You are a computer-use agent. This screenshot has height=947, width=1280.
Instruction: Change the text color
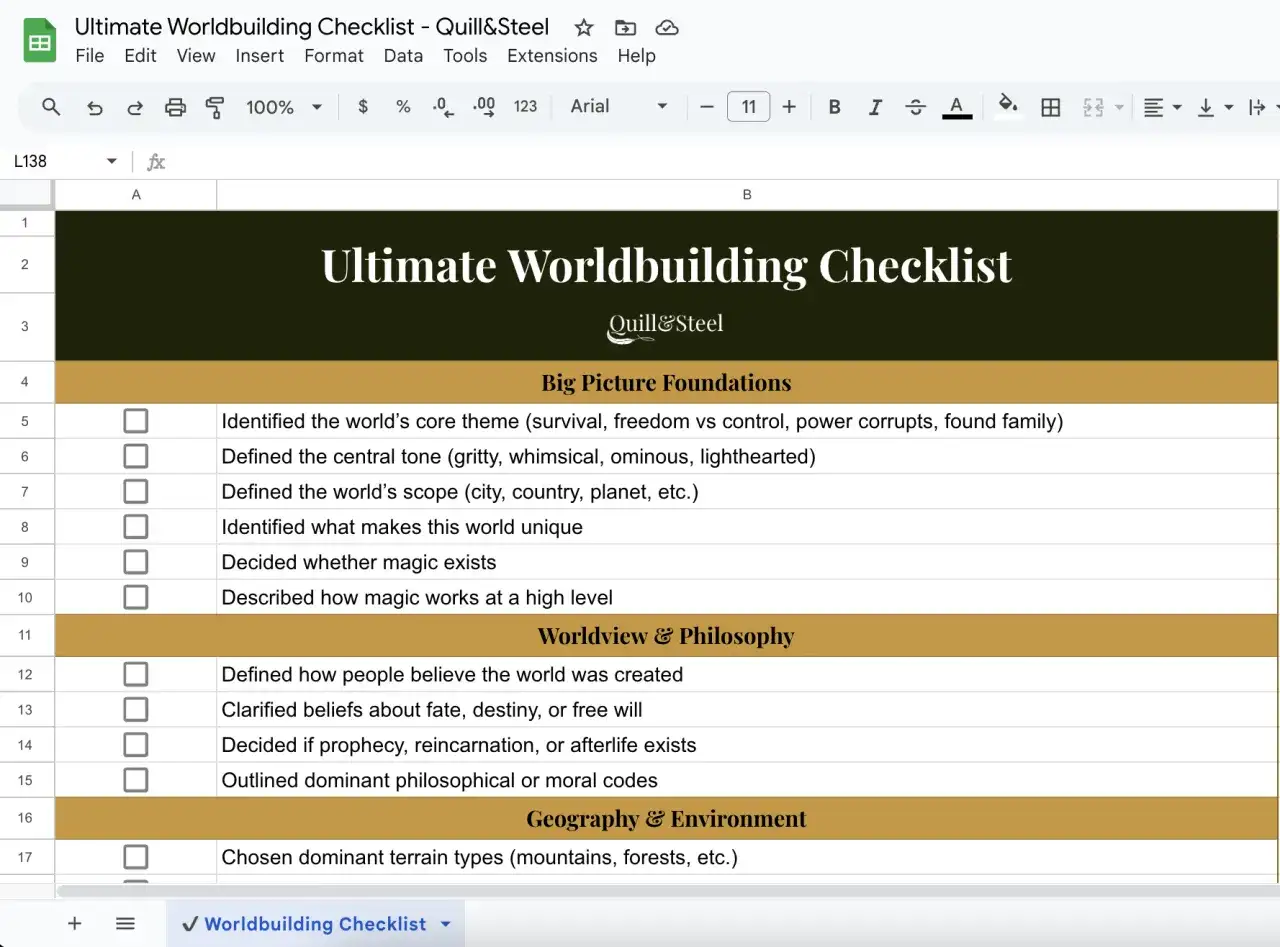(956, 107)
